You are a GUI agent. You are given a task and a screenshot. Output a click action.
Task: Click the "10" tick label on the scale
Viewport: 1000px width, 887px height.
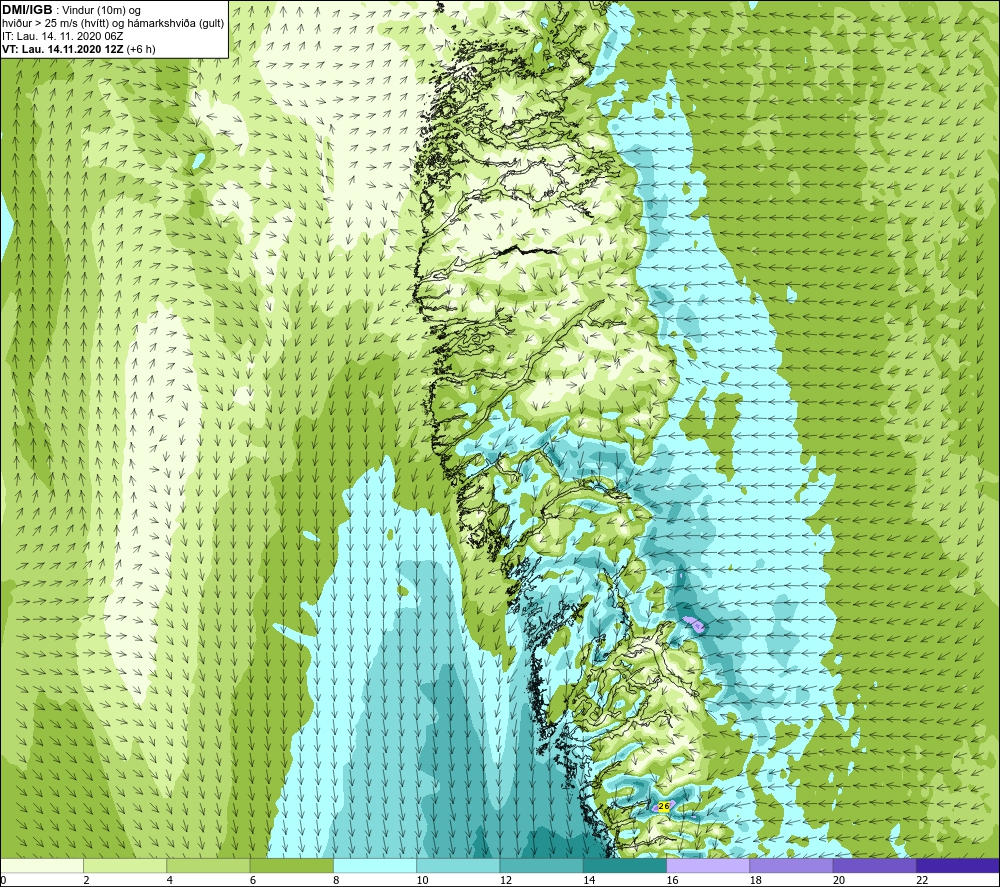[x=423, y=880]
